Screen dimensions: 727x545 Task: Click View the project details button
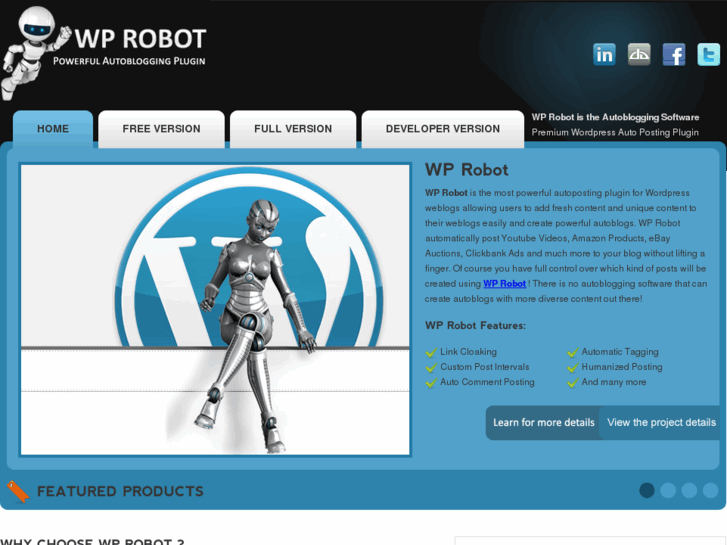[x=661, y=423]
